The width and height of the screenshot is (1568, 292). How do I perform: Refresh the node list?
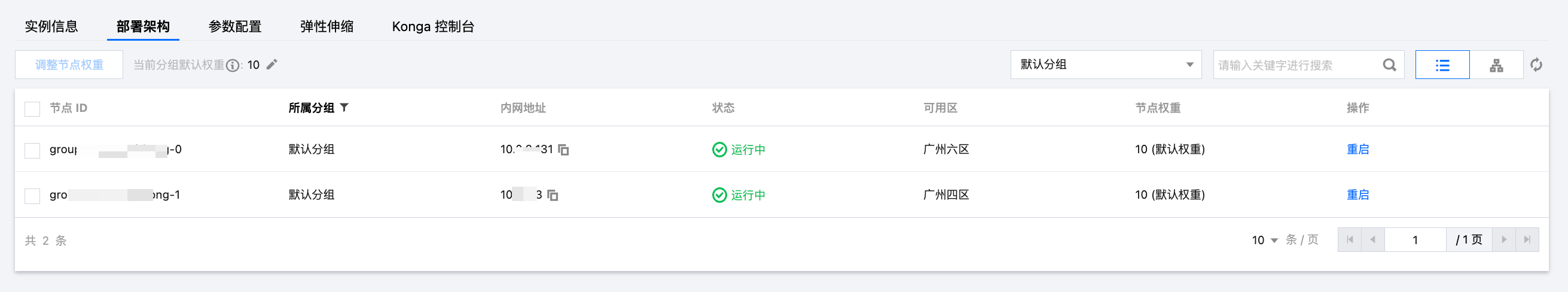[1536, 65]
